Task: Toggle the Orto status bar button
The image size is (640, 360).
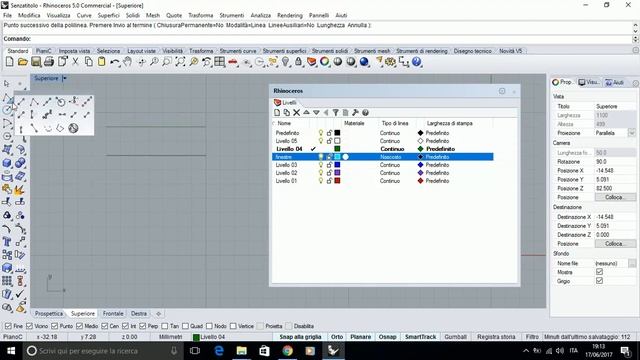Action: [x=337, y=337]
